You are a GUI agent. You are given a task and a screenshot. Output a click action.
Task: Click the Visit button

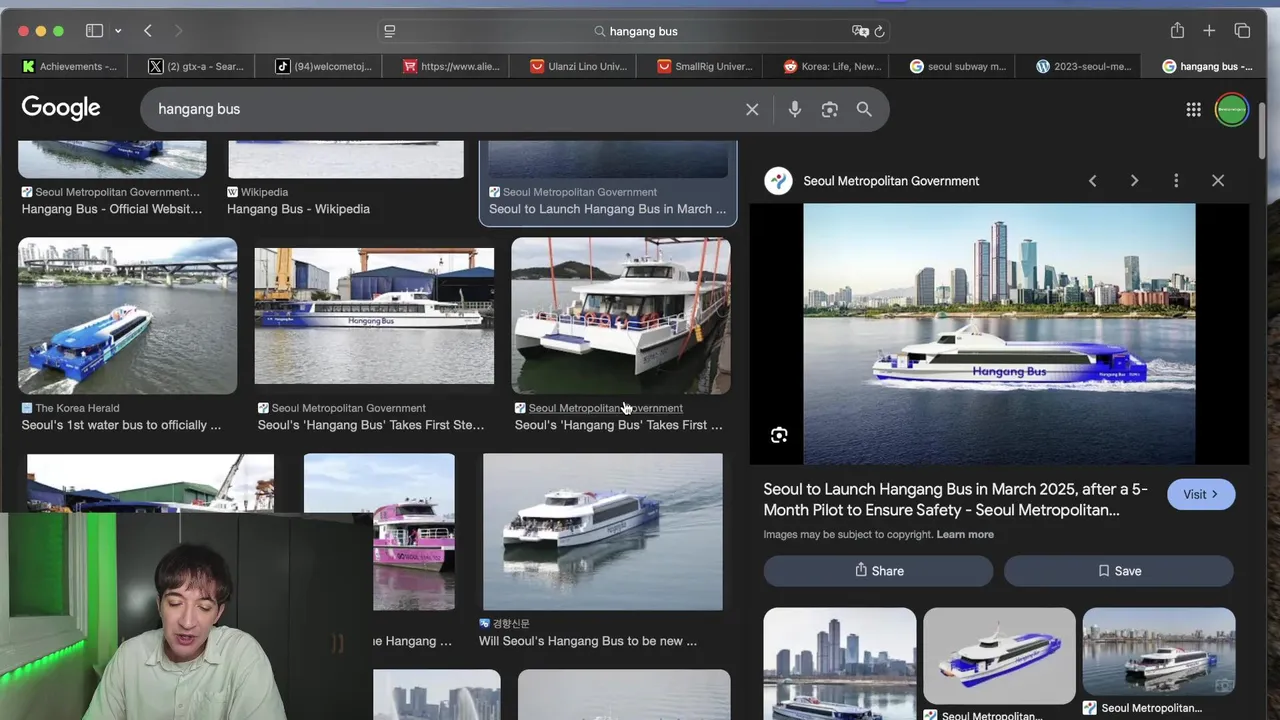[x=1201, y=494]
